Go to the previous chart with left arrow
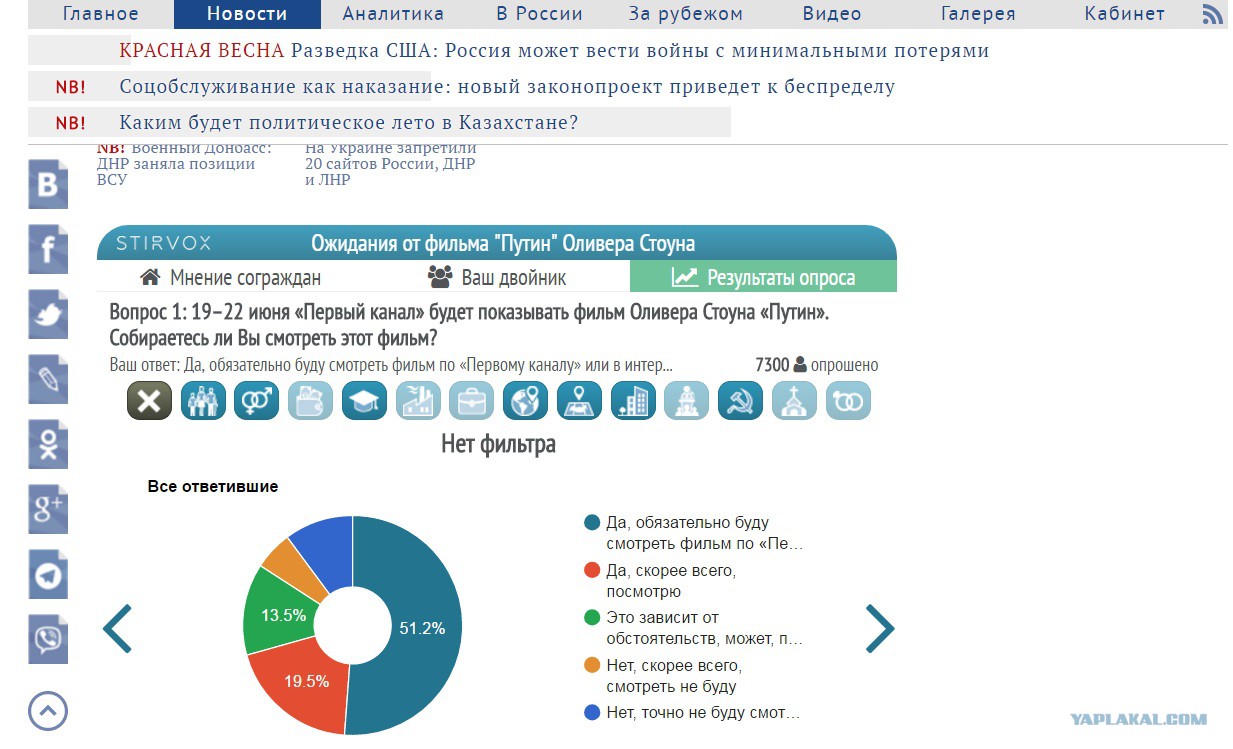 coord(117,628)
